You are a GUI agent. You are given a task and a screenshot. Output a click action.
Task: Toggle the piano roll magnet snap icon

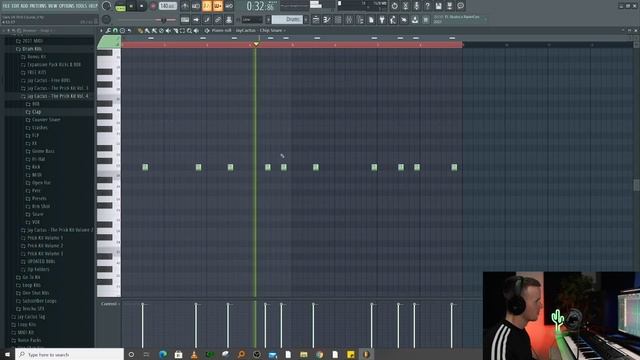coord(115,31)
